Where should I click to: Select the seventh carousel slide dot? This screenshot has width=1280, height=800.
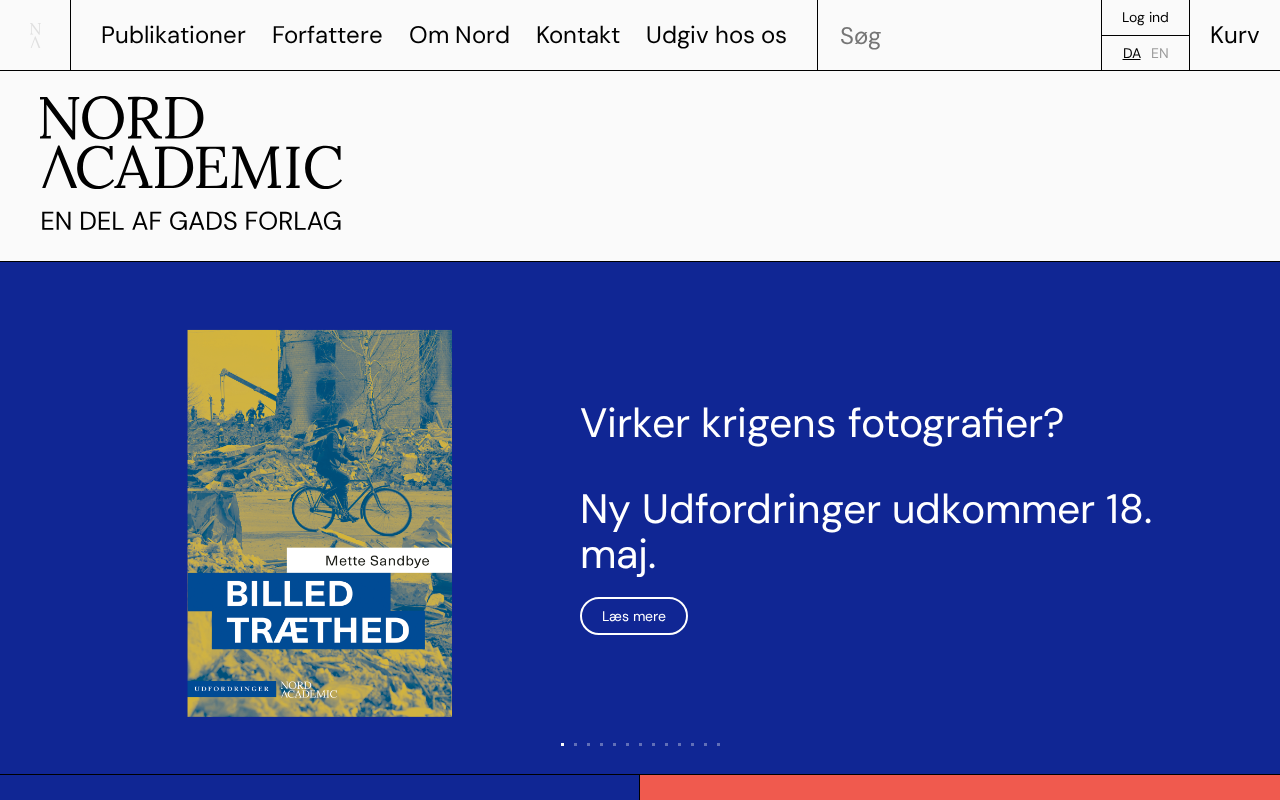pyautogui.click(x=640, y=744)
